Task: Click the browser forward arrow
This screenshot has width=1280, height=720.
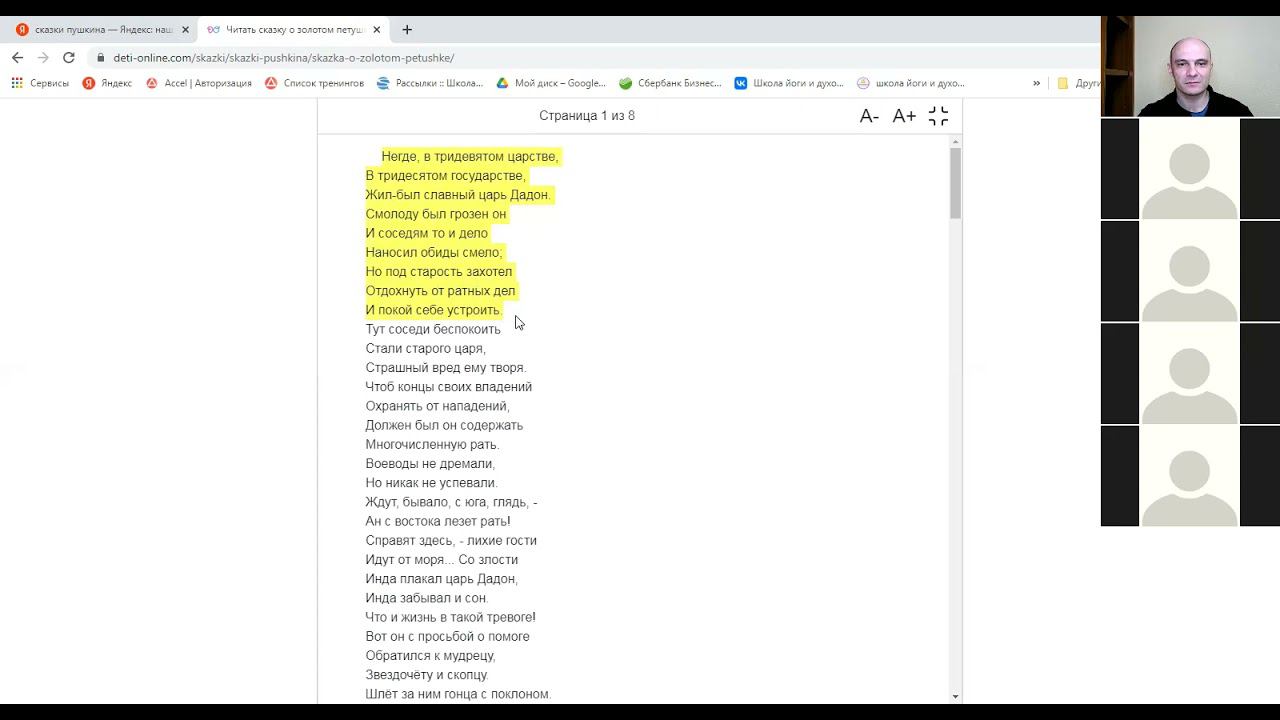Action: (x=43, y=58)
